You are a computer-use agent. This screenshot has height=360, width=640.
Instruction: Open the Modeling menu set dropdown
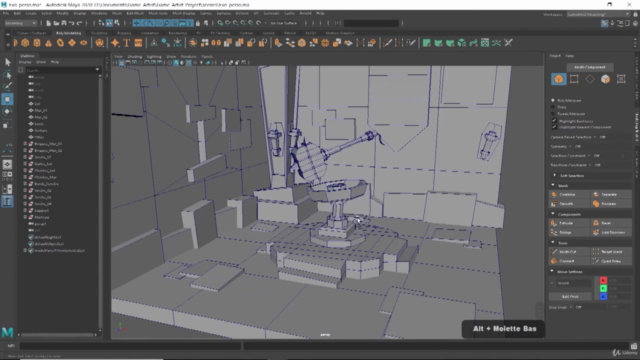pyautogui.click(x=20, y=23)
